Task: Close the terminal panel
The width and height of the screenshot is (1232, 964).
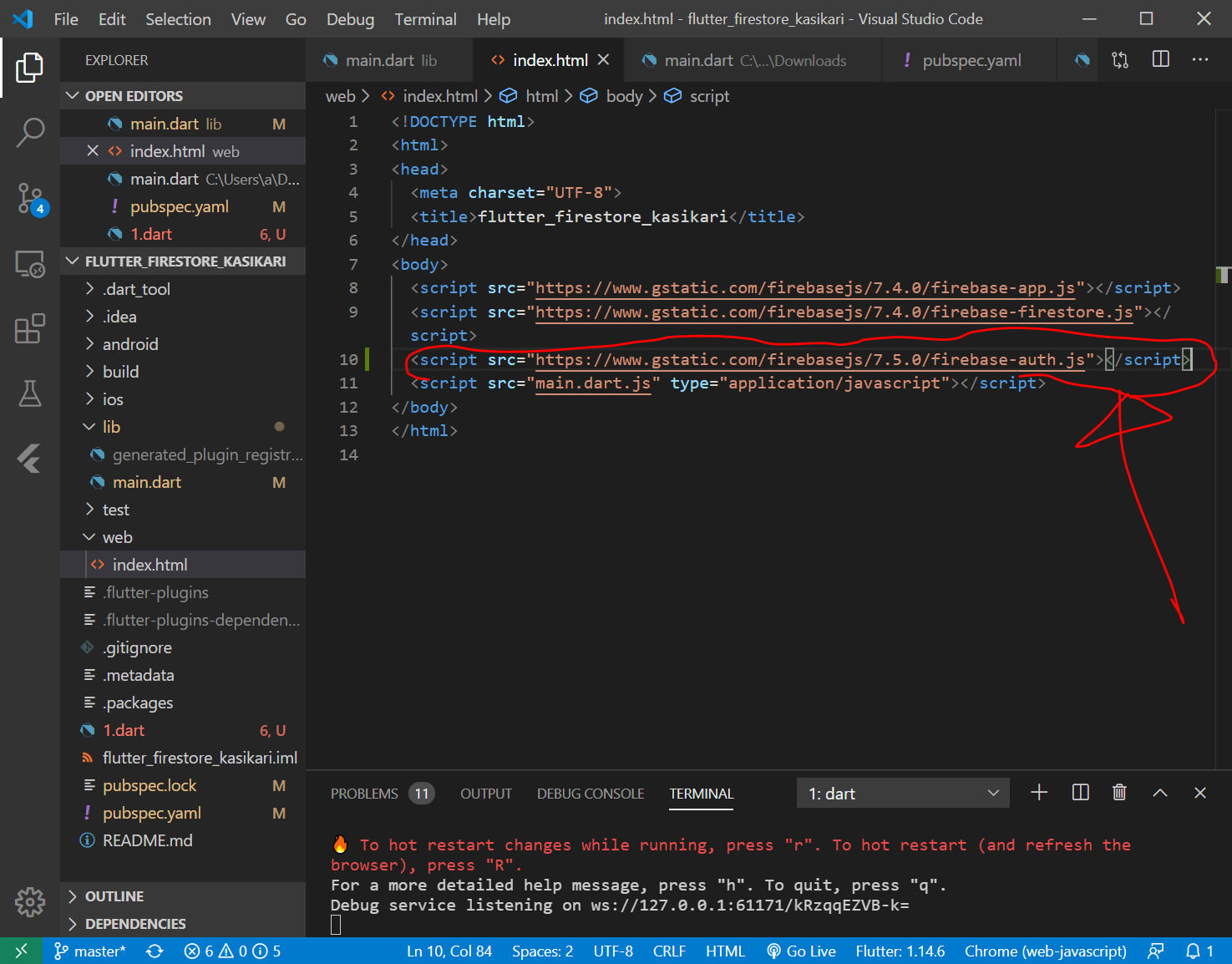Action: tap(1200, 793)
